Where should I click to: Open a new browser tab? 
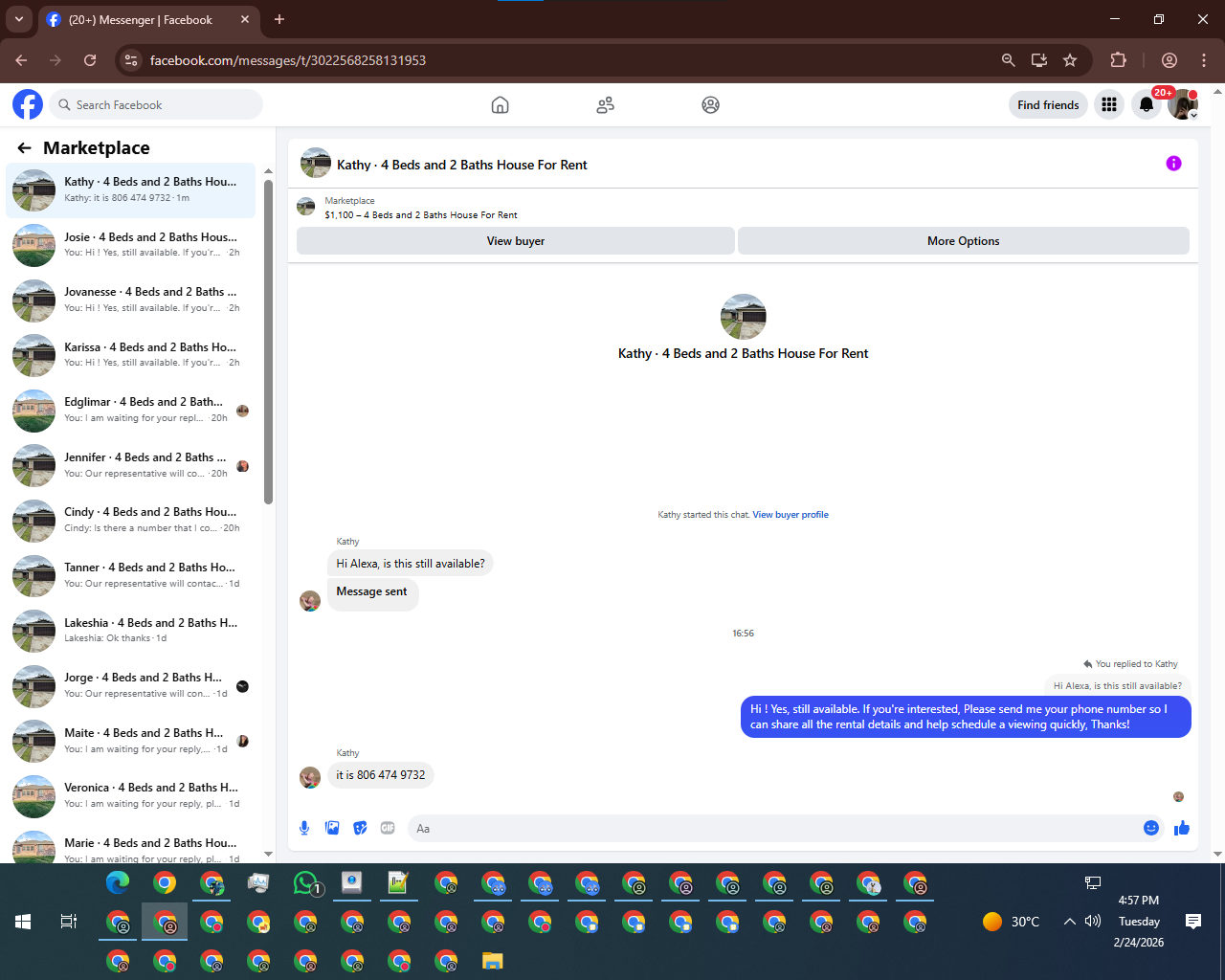279,19
